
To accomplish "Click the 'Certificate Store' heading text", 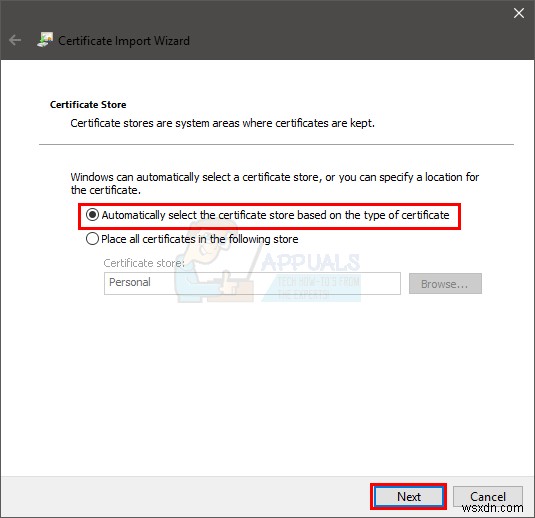I will 88,104.
